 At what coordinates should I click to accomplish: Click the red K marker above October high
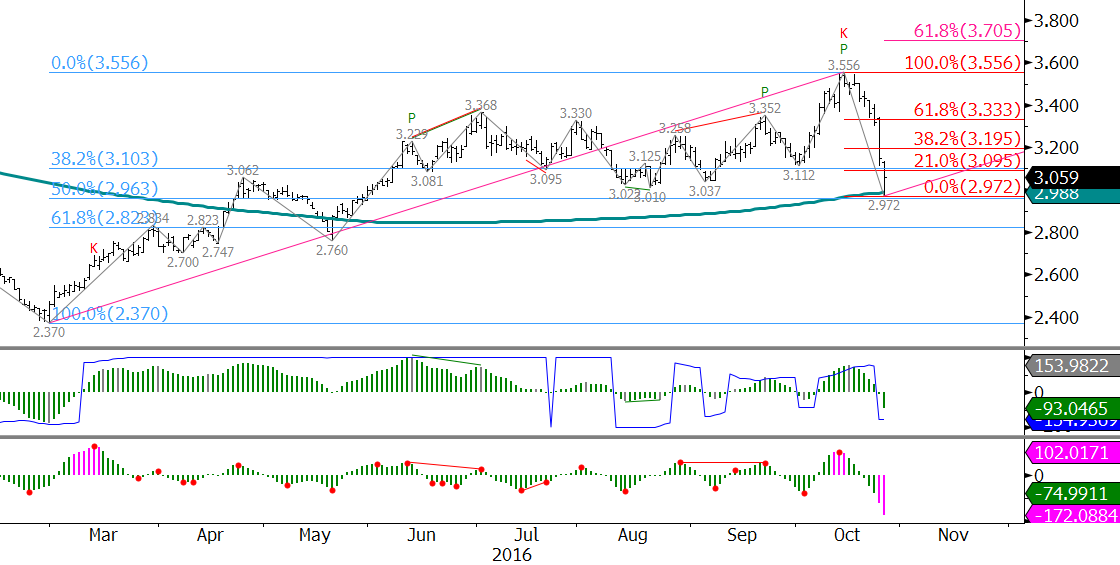(x=844, y=32)
